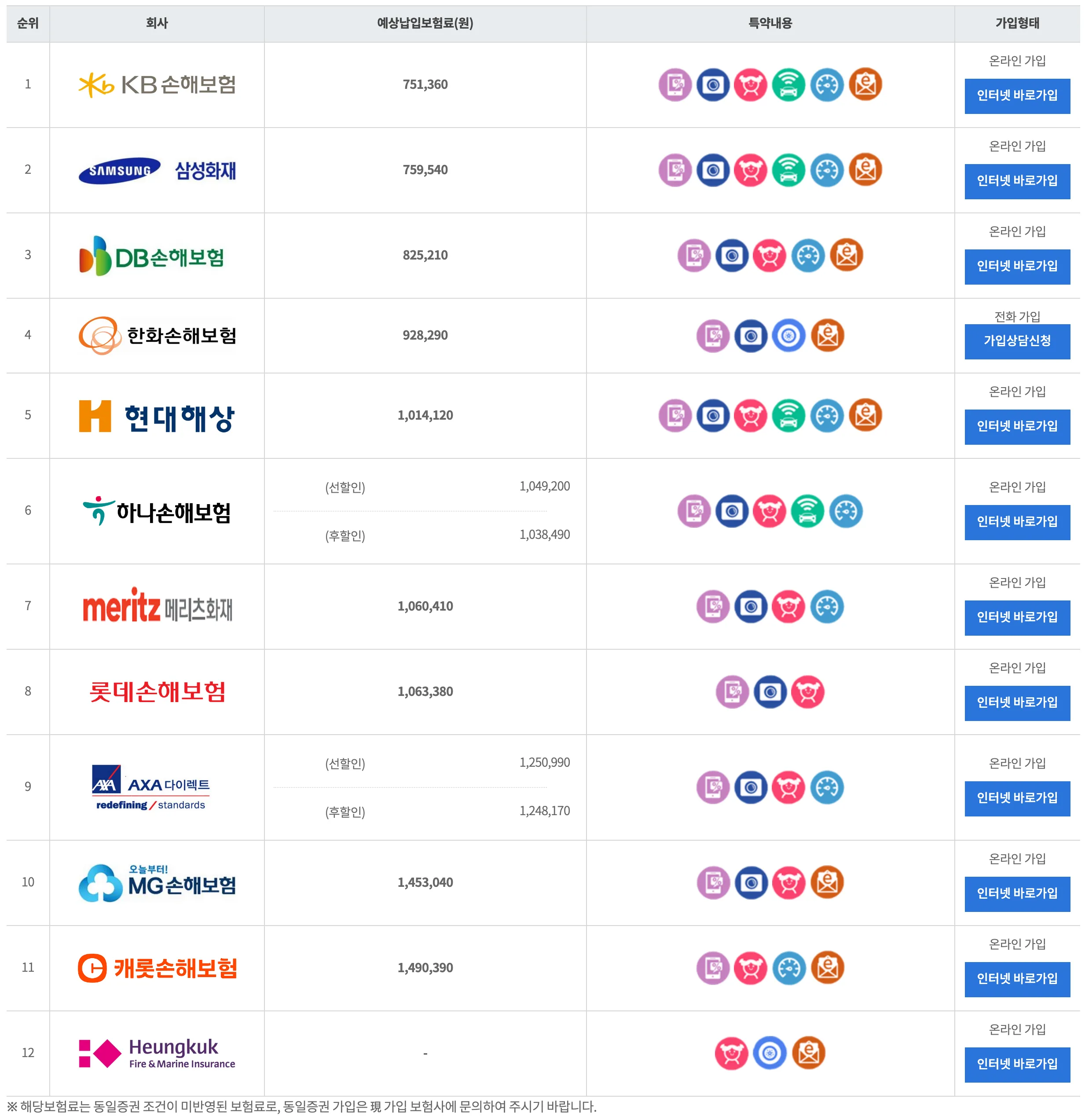
Task: Click the 현대해상 company logo
Action: coord(157,416)
